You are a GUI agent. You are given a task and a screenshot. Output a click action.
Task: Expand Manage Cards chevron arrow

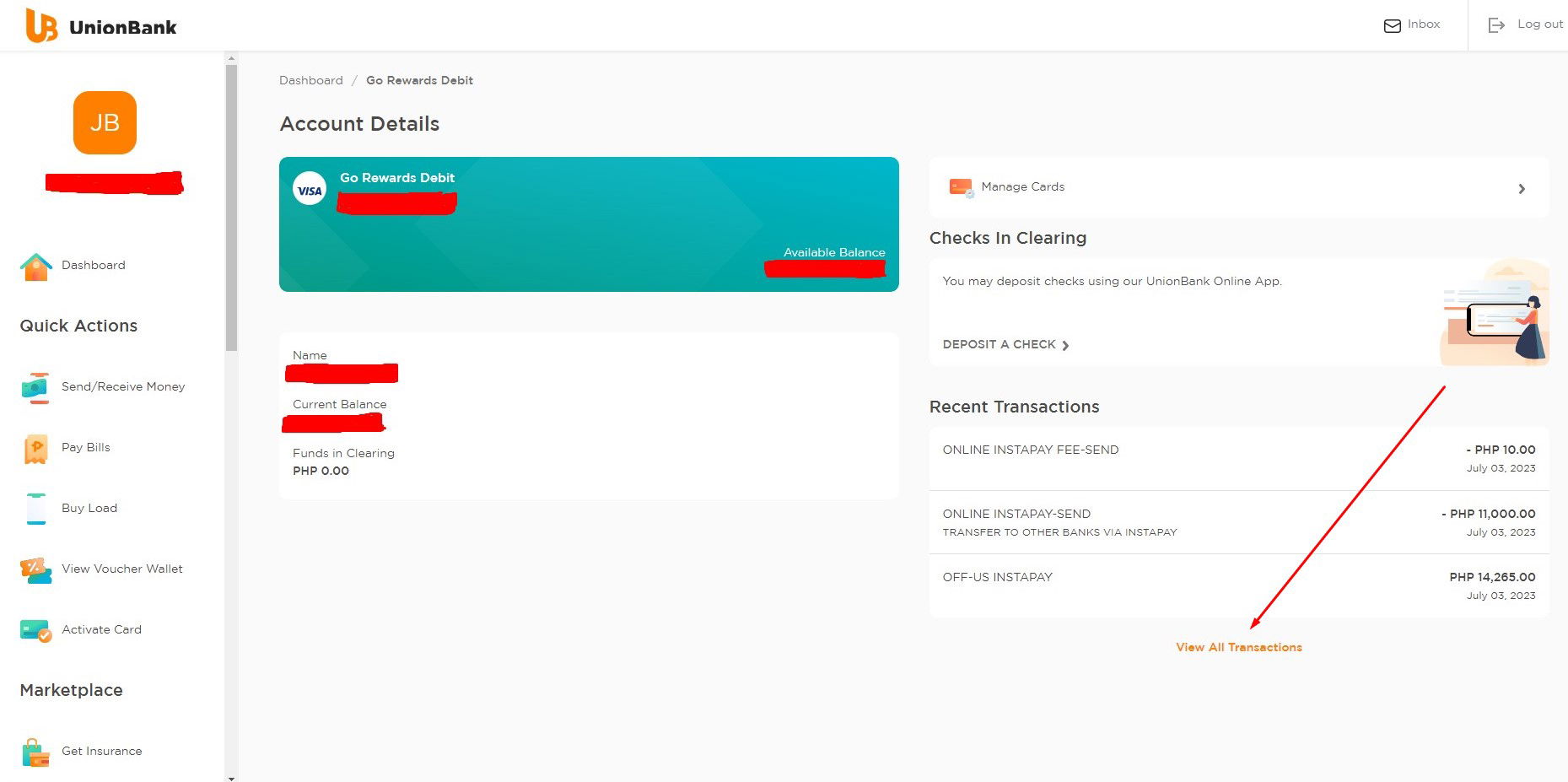point(1522,189)
